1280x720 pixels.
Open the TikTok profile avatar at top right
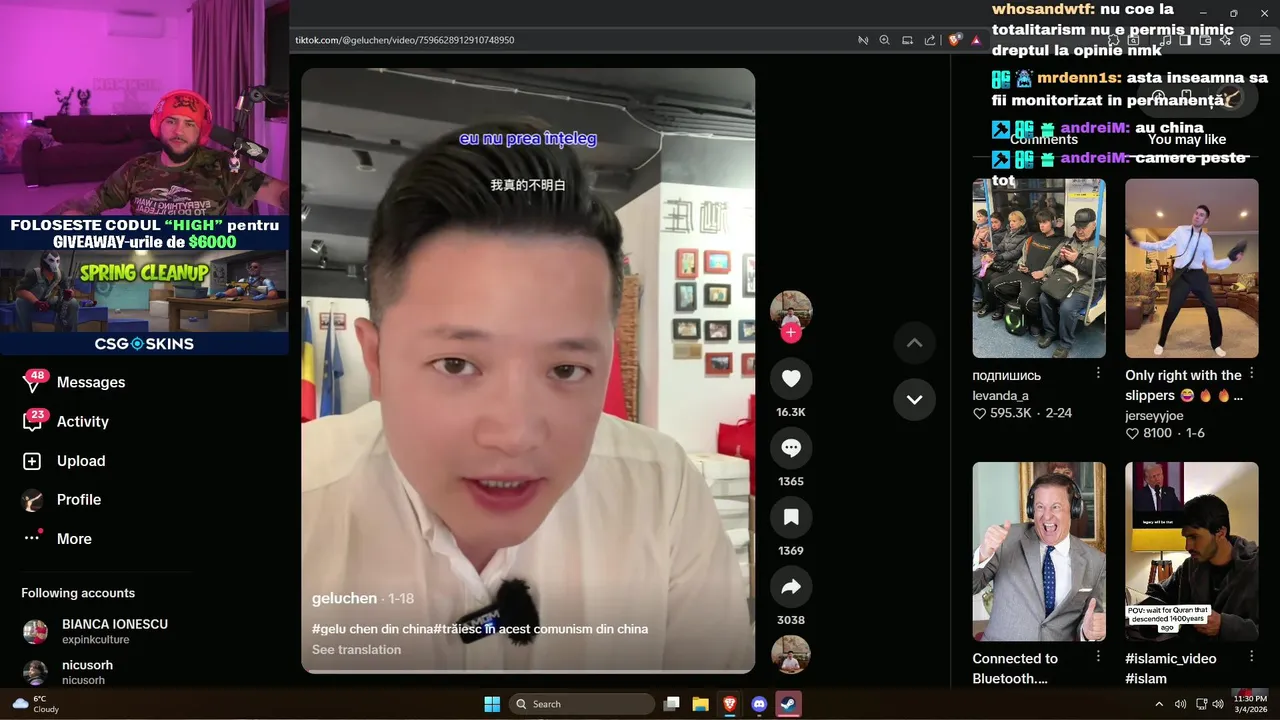(x=1232, y=97)
